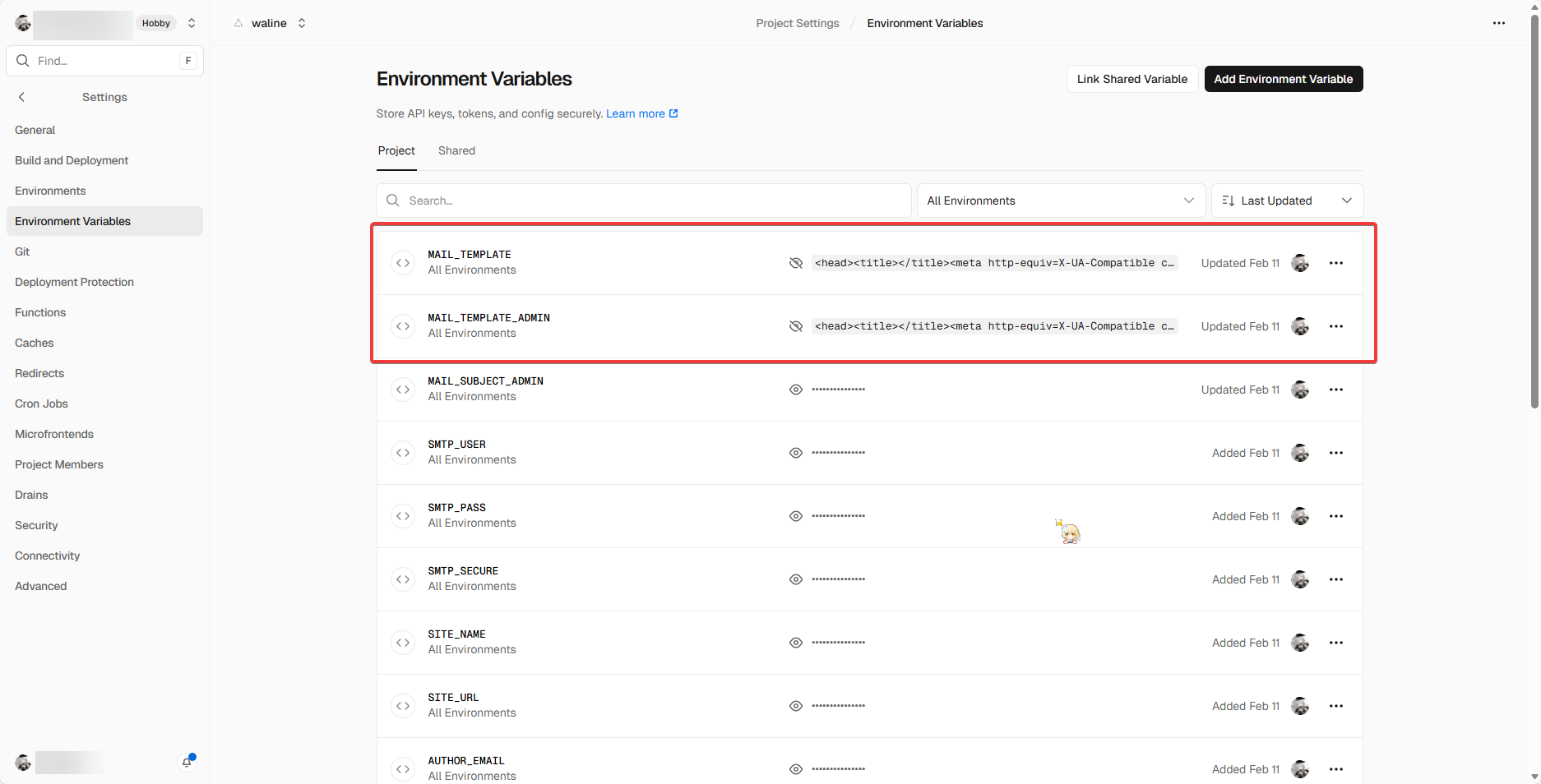Click the user avatar on MAIL_SUBJECT_ADMIN row

(x=1300, y=390)
